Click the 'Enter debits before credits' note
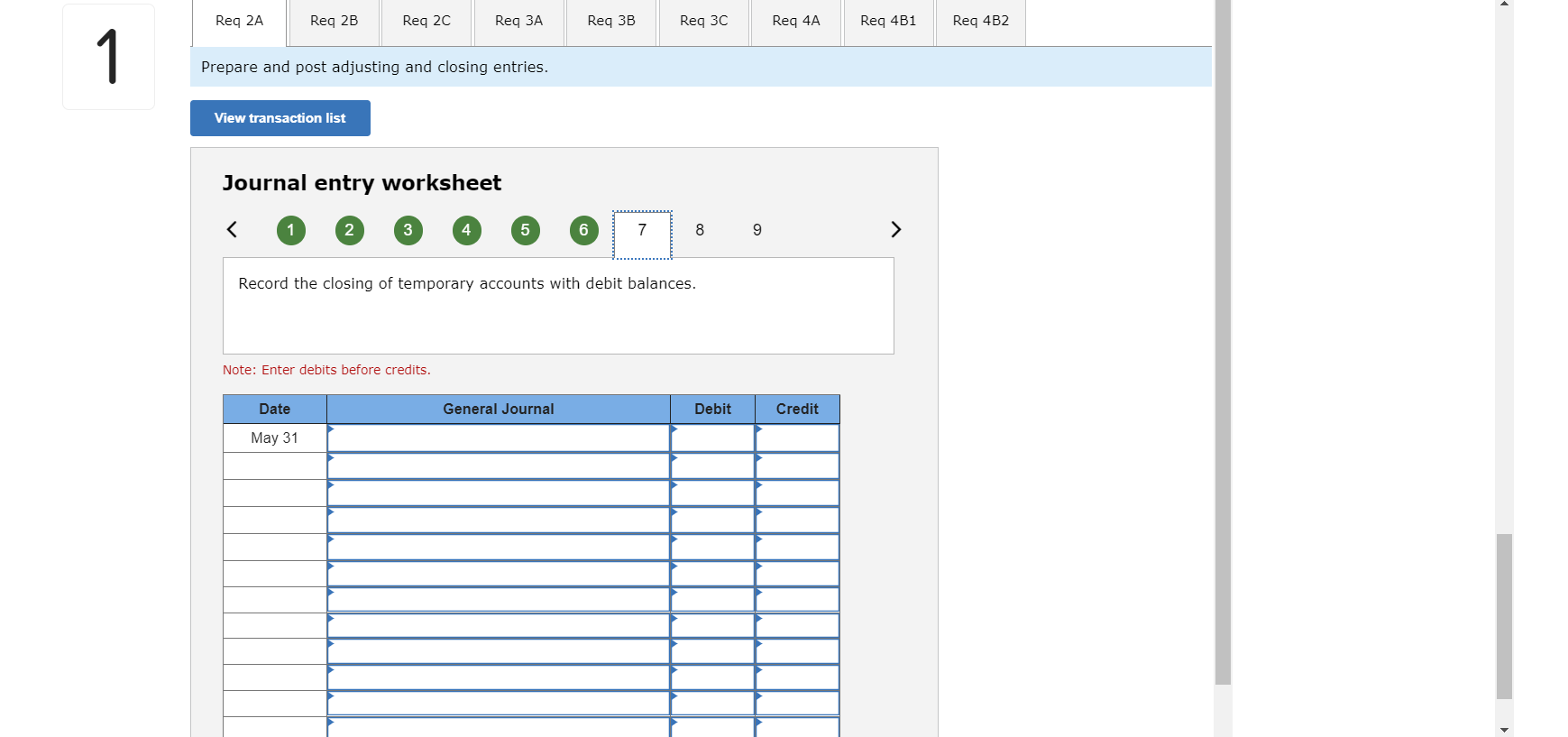The image size is (1568, 737). [x=326, y=370]
